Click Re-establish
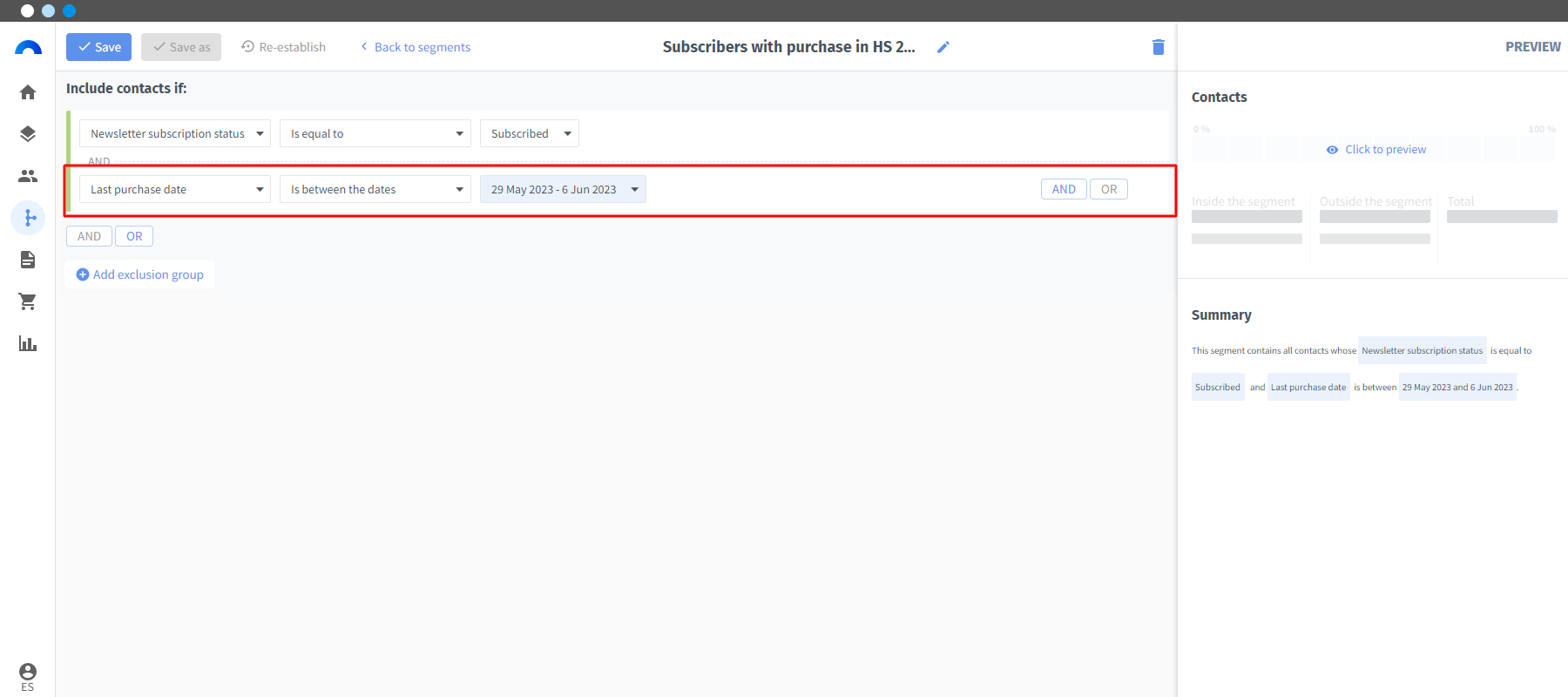The width and height of the screenshot is (1568, 697). point(284,47)
